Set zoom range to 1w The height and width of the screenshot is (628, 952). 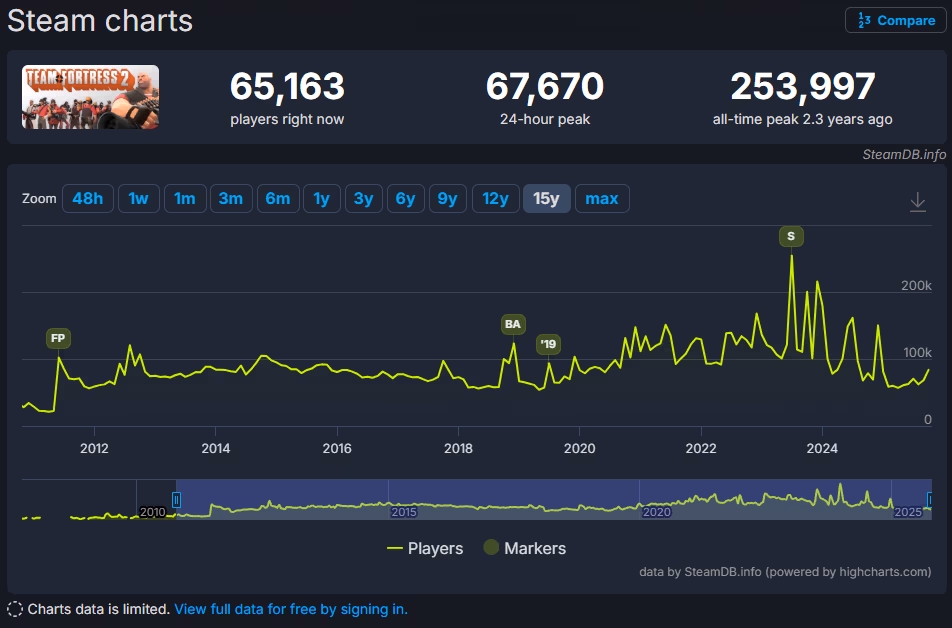[x=138, y=199]
